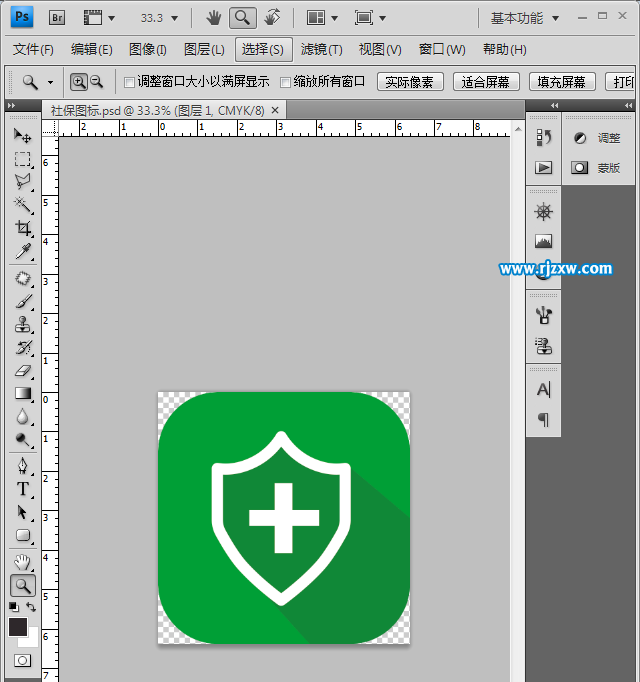Swap foreground and background colors
Viewport: 640px width, 682px height.
(30, 607)
